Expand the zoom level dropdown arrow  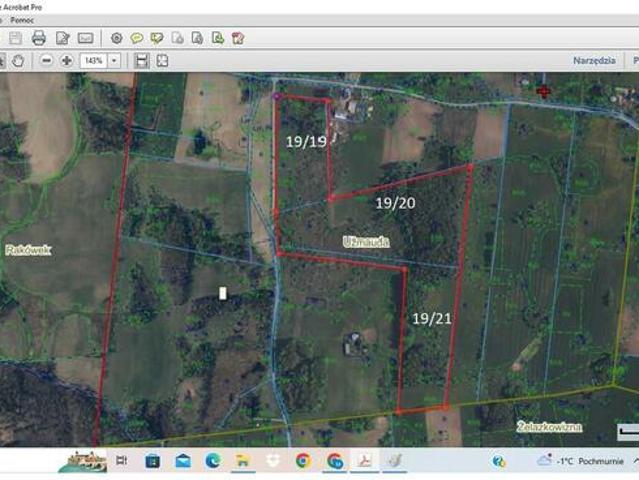114,61
